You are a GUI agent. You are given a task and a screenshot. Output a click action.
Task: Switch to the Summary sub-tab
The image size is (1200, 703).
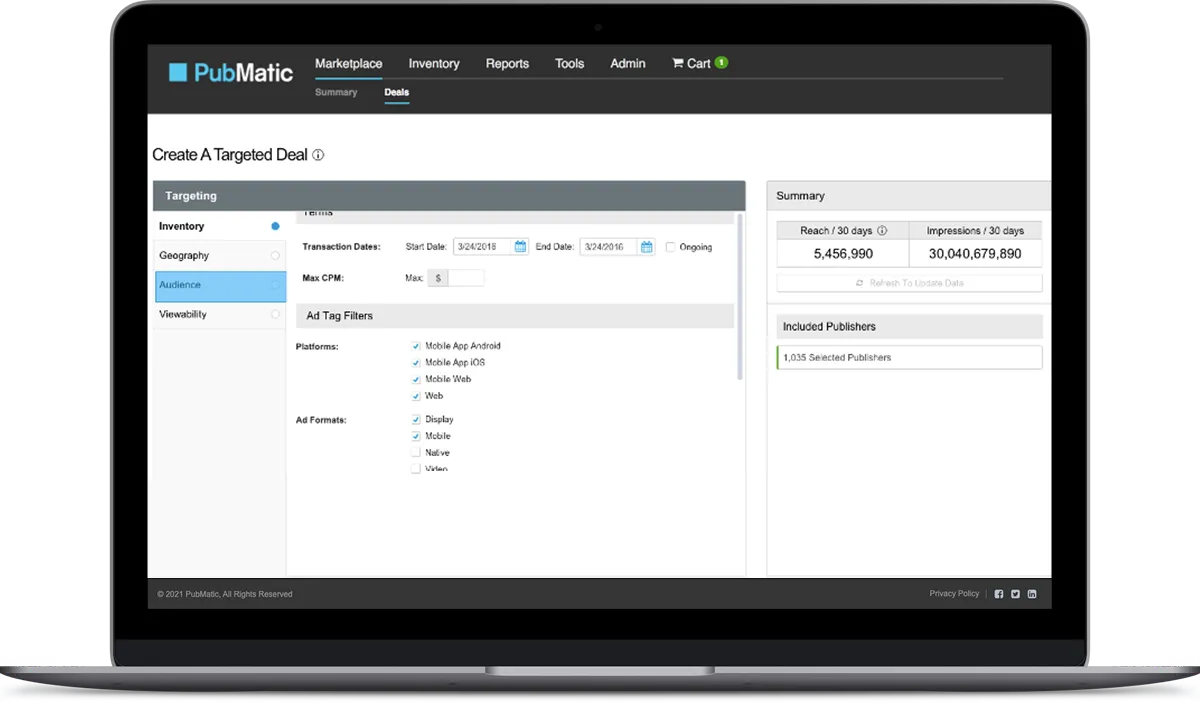(336, 92)
